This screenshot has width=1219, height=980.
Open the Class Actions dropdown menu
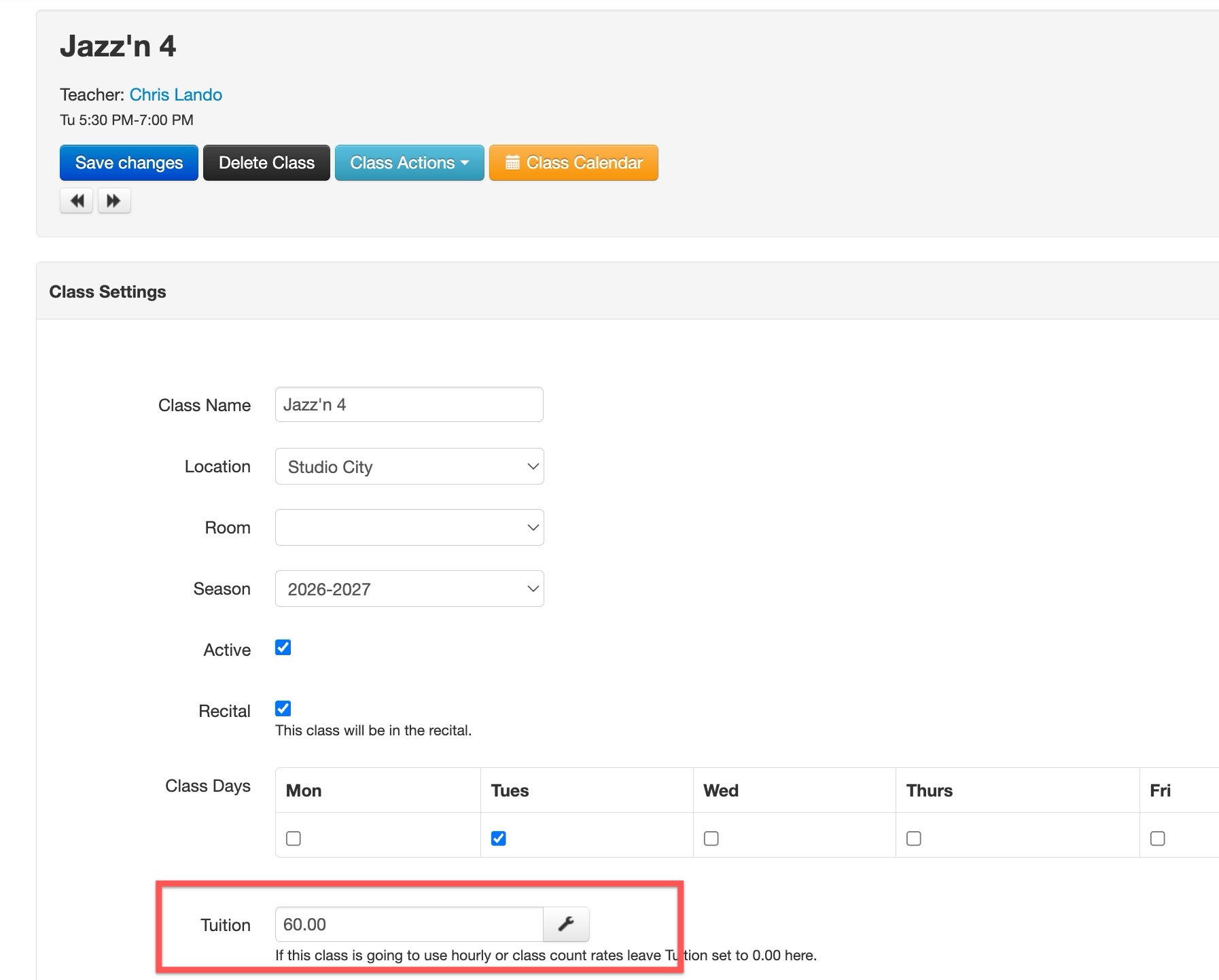(409, 162)
